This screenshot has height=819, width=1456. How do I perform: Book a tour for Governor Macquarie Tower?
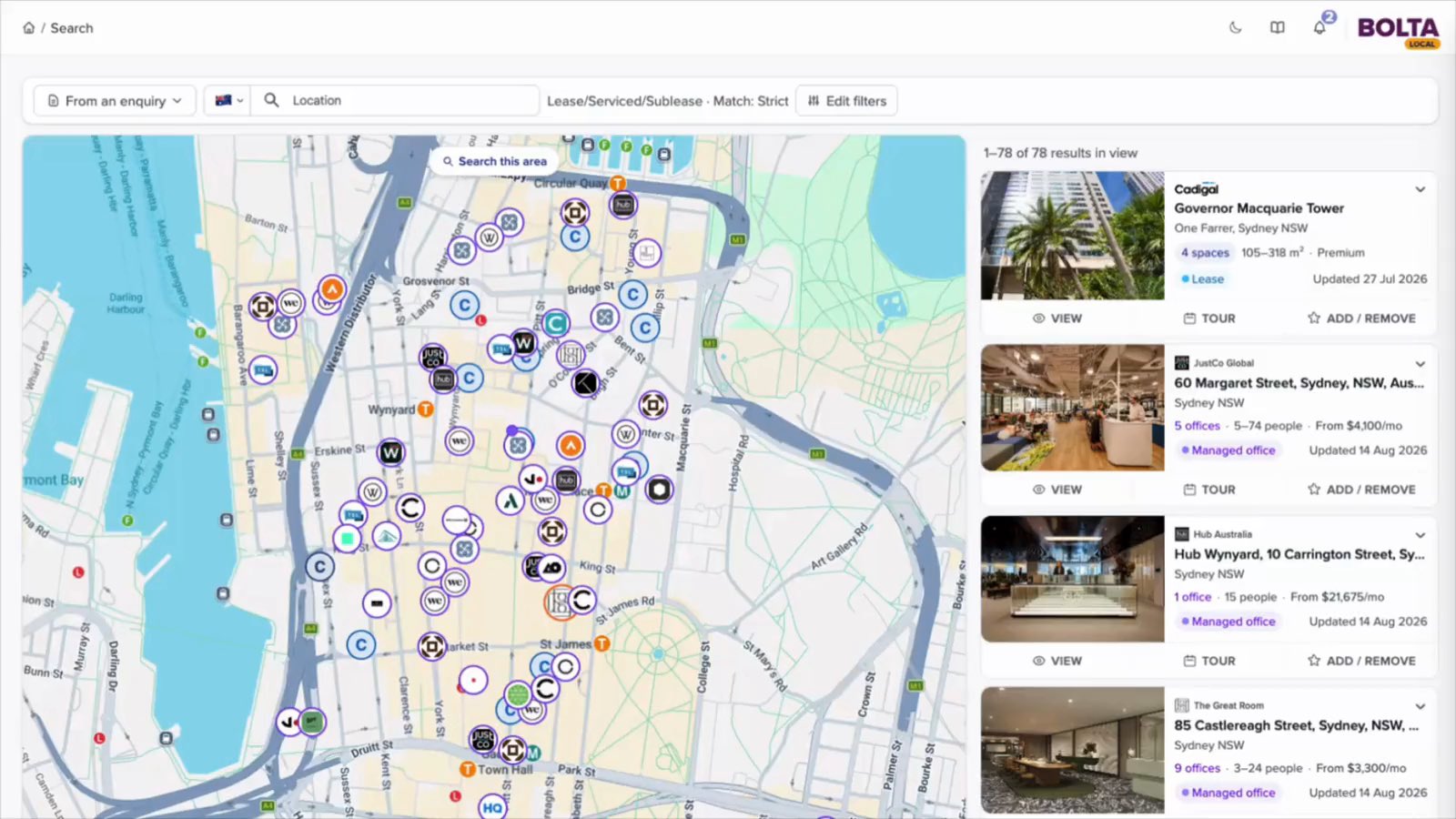[1209, 318]
